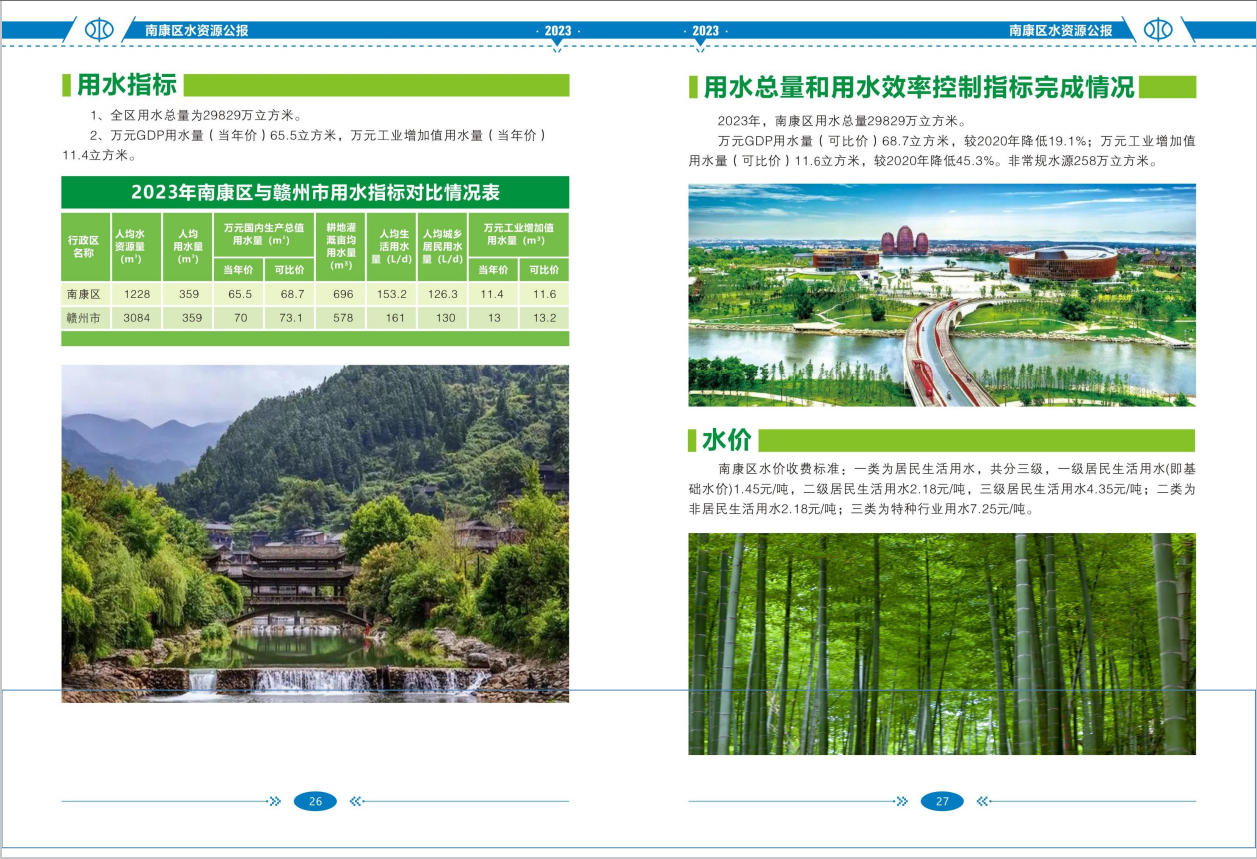The height and width of the screenshot is (859, 1257).
Task: Select the covered bridge waterfall photo
Action: click(315, 533)
